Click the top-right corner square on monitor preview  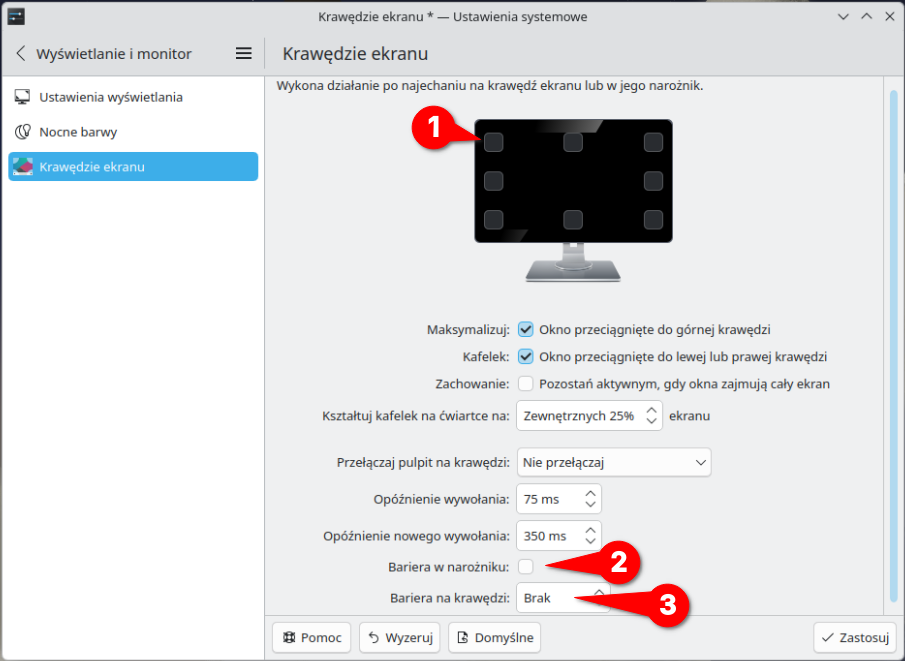[x=653, y=143]
